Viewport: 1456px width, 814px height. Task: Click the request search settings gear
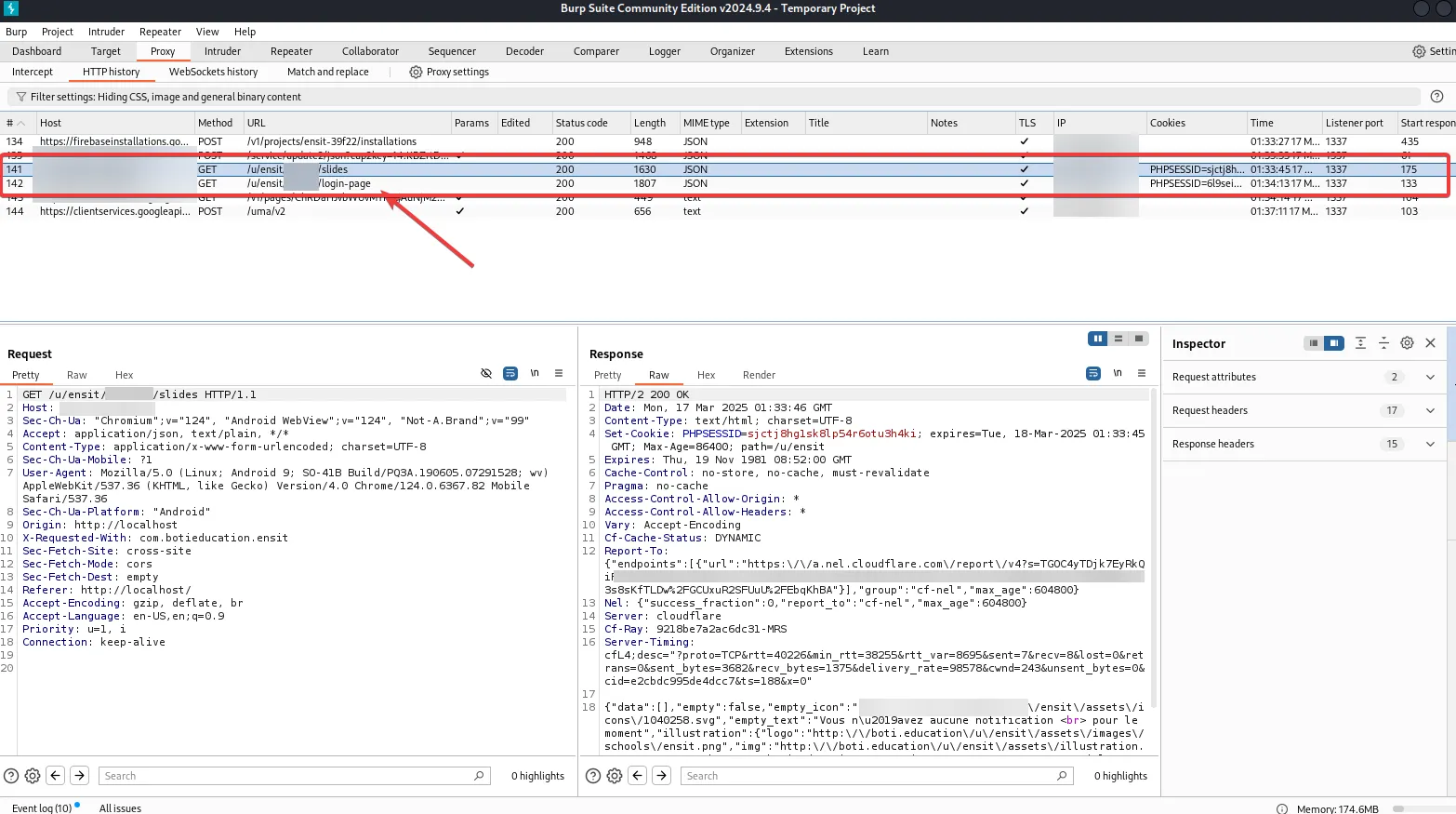point(33,776)
